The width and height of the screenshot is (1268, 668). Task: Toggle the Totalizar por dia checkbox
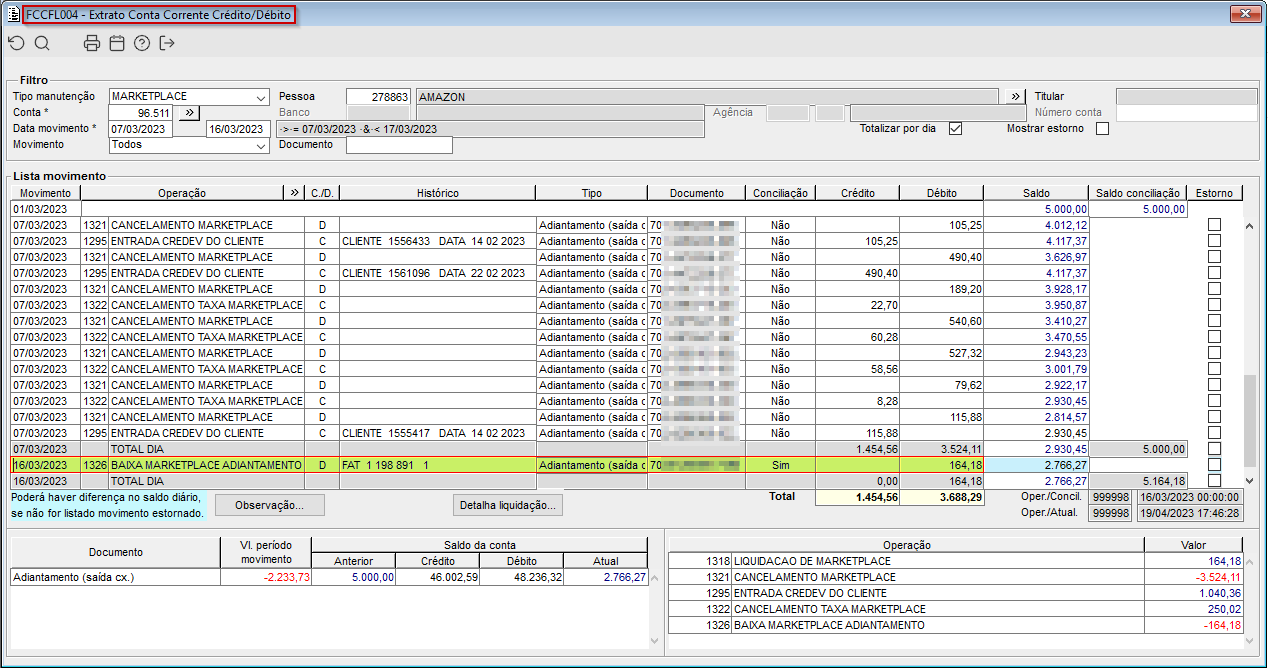click(x=955, y=129)
